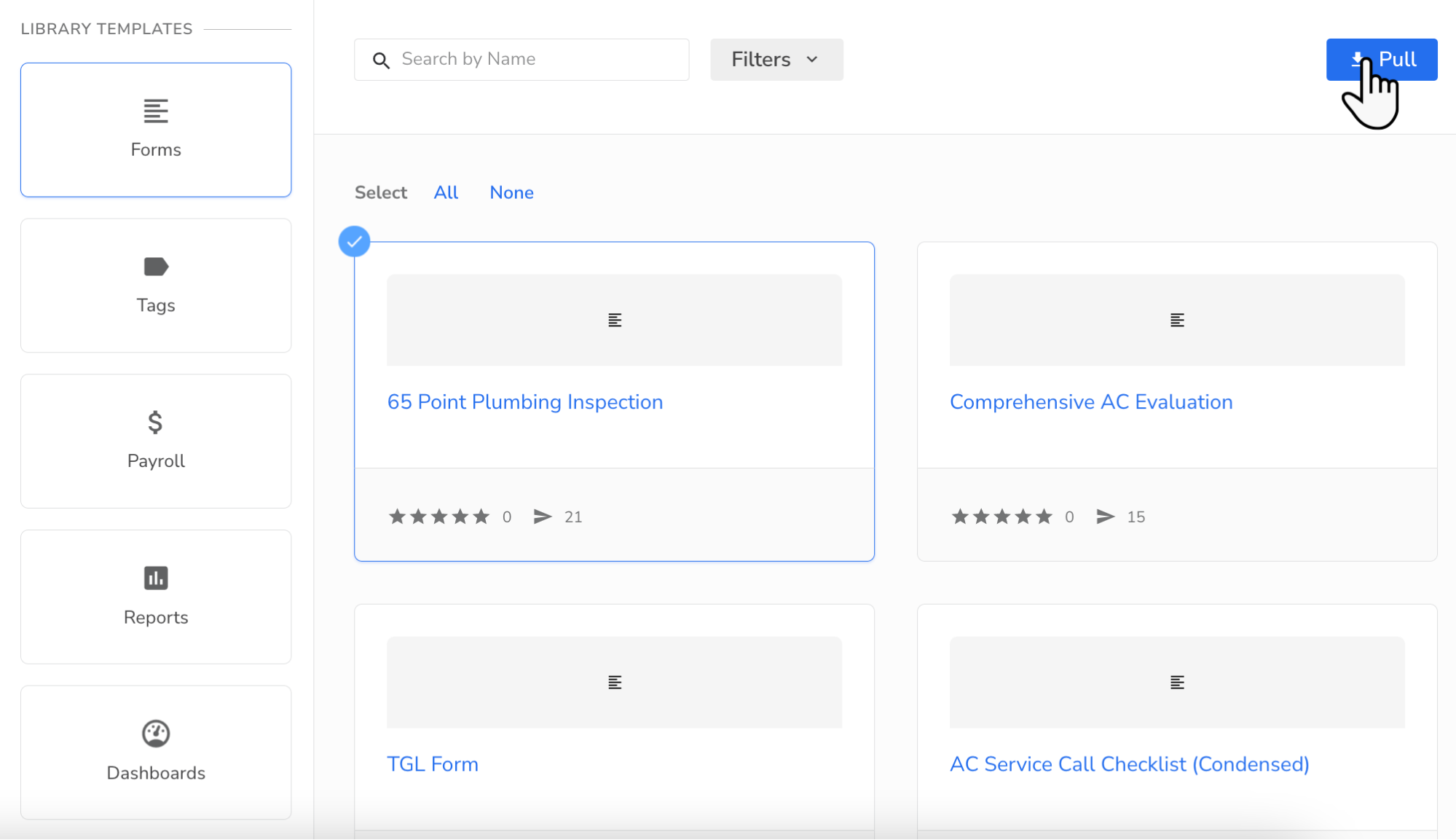Click the AC Service Call Checklist thumbnail
This screenshot has width=1456, height=840.
[1176, 682]
